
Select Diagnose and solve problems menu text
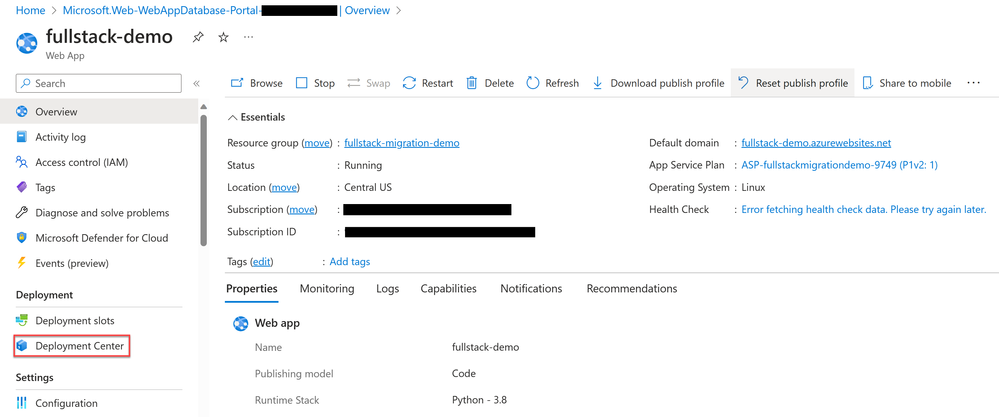pyautogui.click(x=103, y=213)
